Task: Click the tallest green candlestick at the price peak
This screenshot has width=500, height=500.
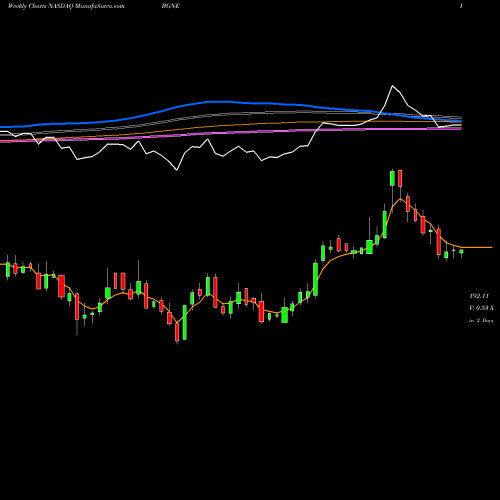Action: click(392, 178)
